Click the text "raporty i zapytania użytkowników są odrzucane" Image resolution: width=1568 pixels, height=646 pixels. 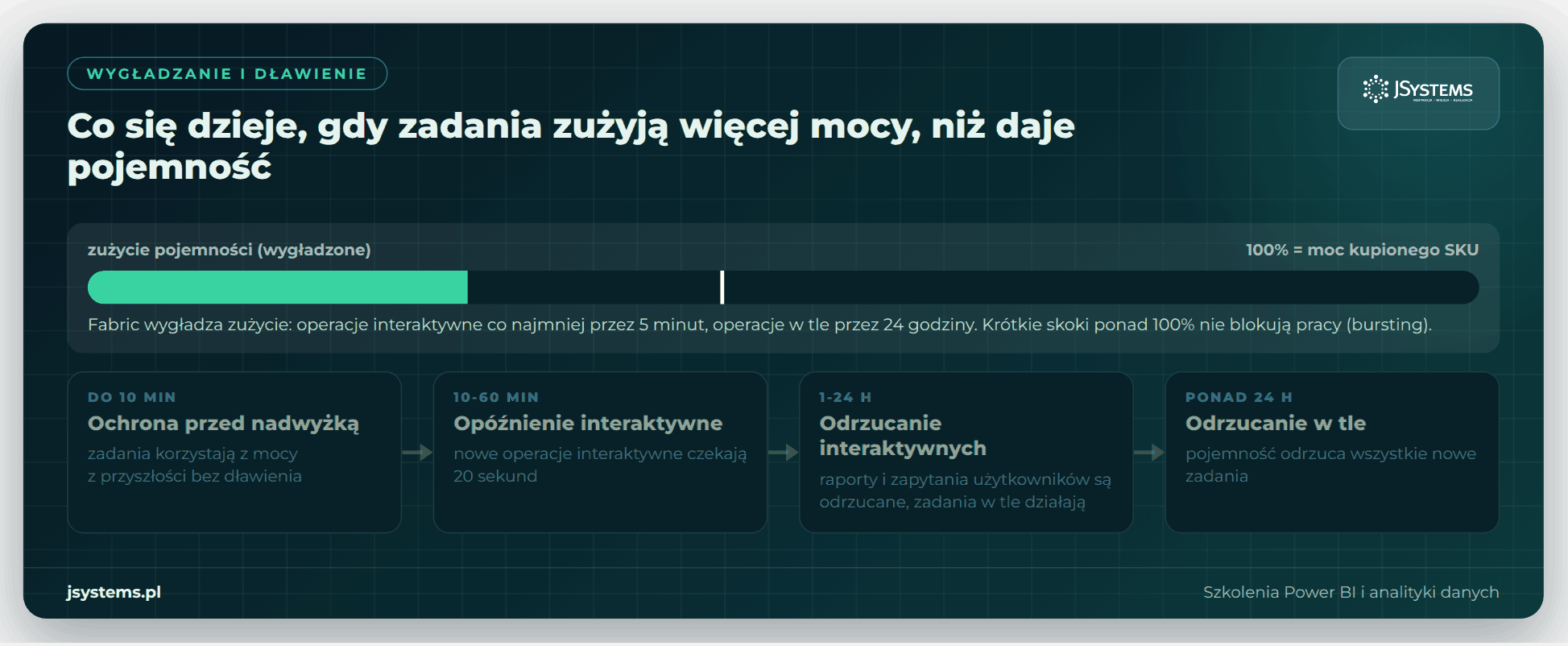965,491
